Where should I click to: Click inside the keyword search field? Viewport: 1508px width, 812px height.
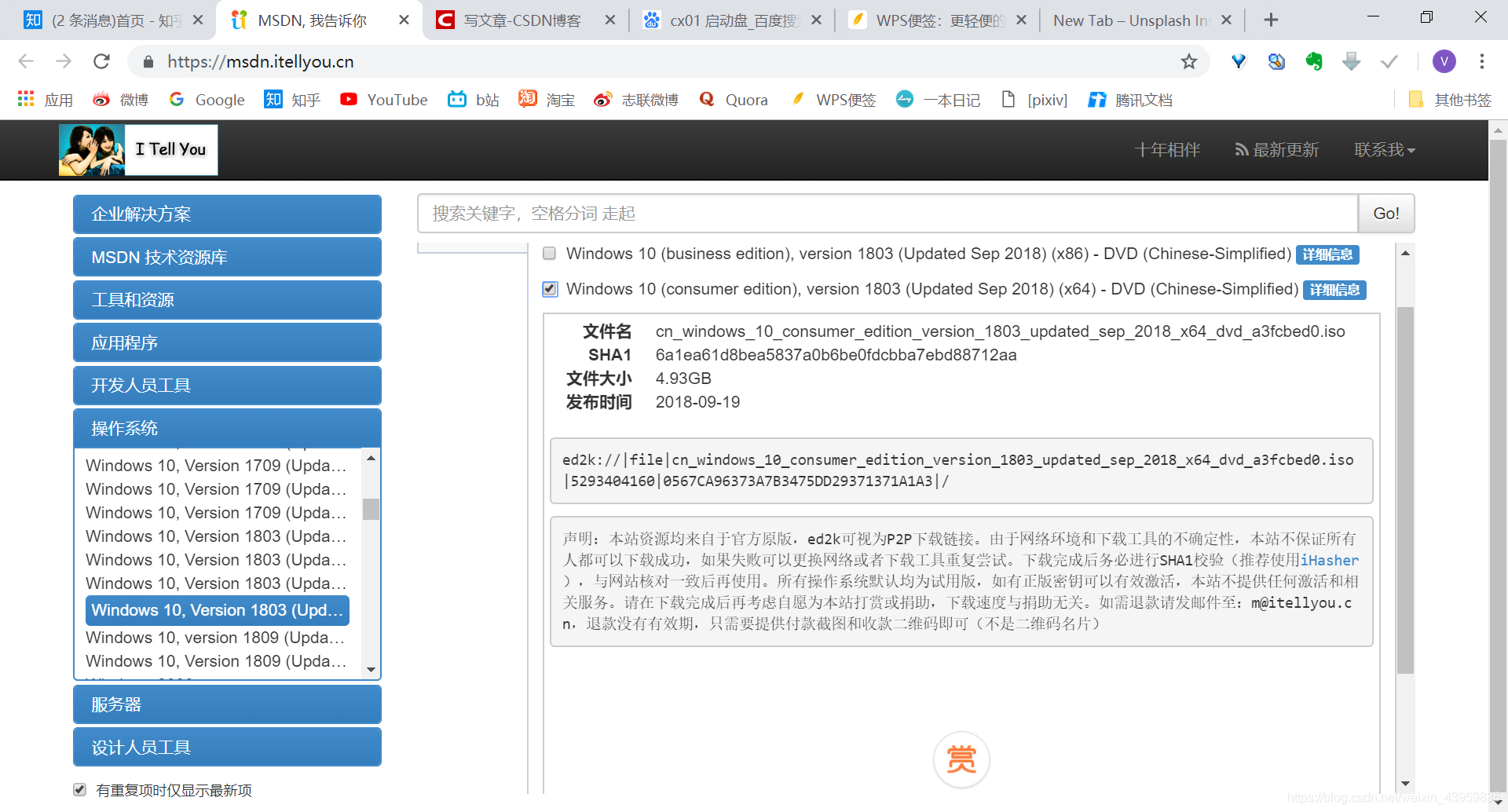864,213
